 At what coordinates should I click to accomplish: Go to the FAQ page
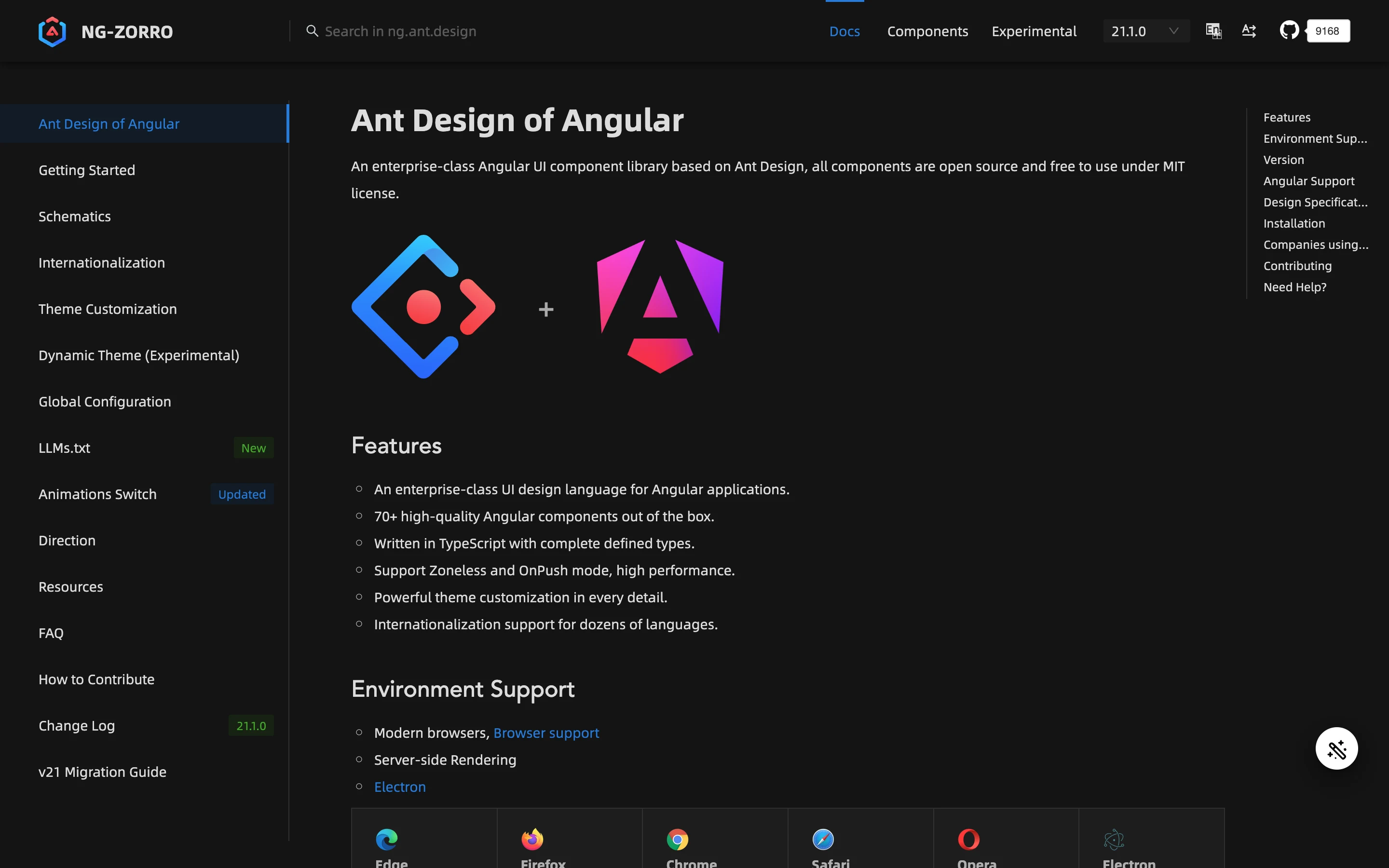tap(144, 633)
